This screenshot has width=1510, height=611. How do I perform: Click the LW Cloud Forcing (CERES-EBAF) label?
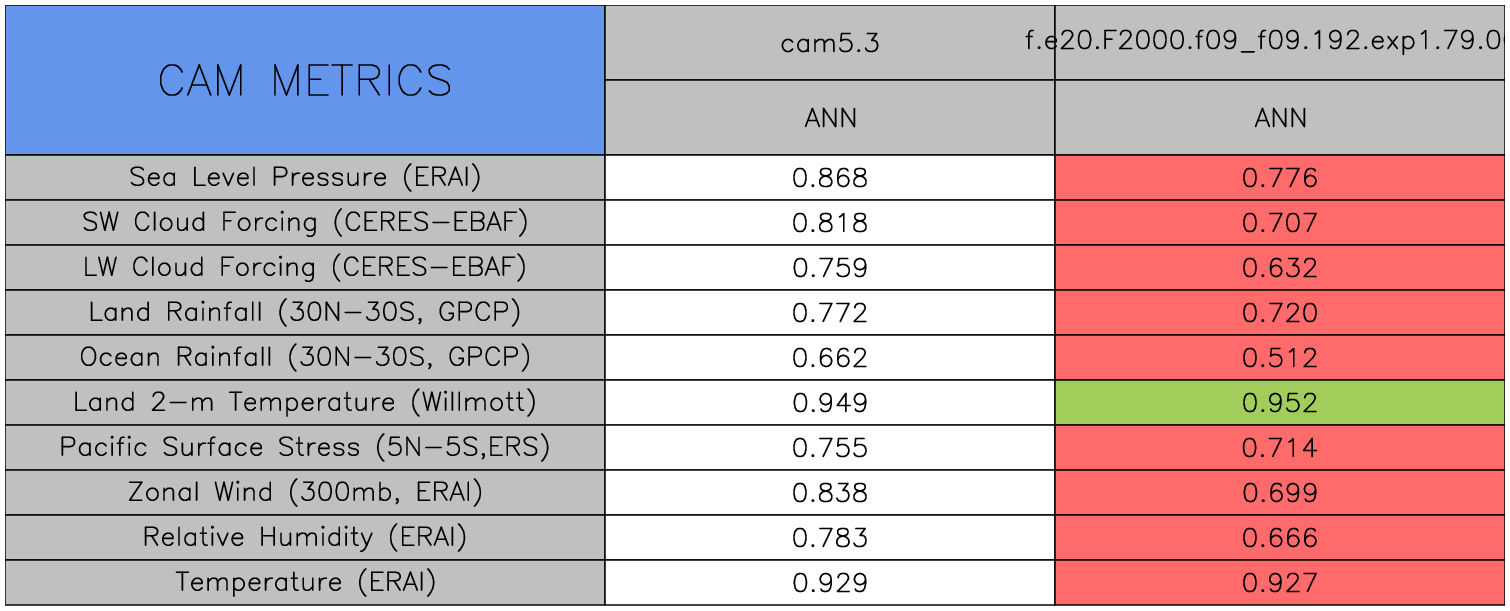tap(305, 268)
